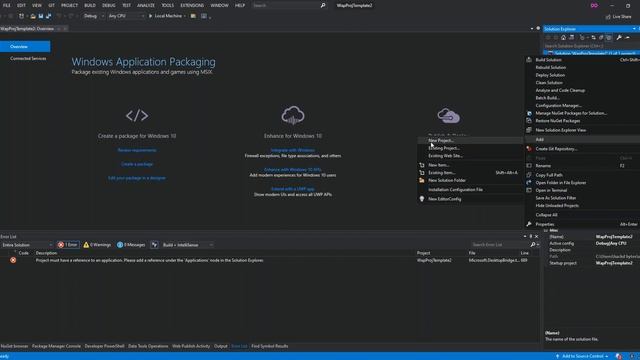
Task: Toggle 0 Messages filter in Error List
Action: click(x=131, y=245)
